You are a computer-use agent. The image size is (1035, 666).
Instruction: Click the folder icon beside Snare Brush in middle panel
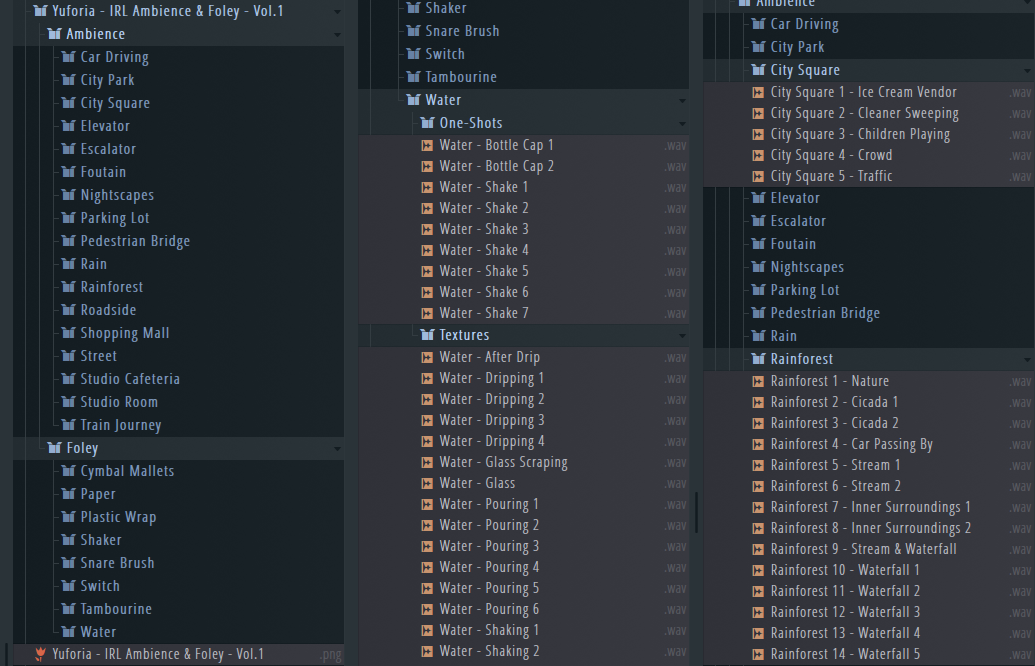coord(414,31)
